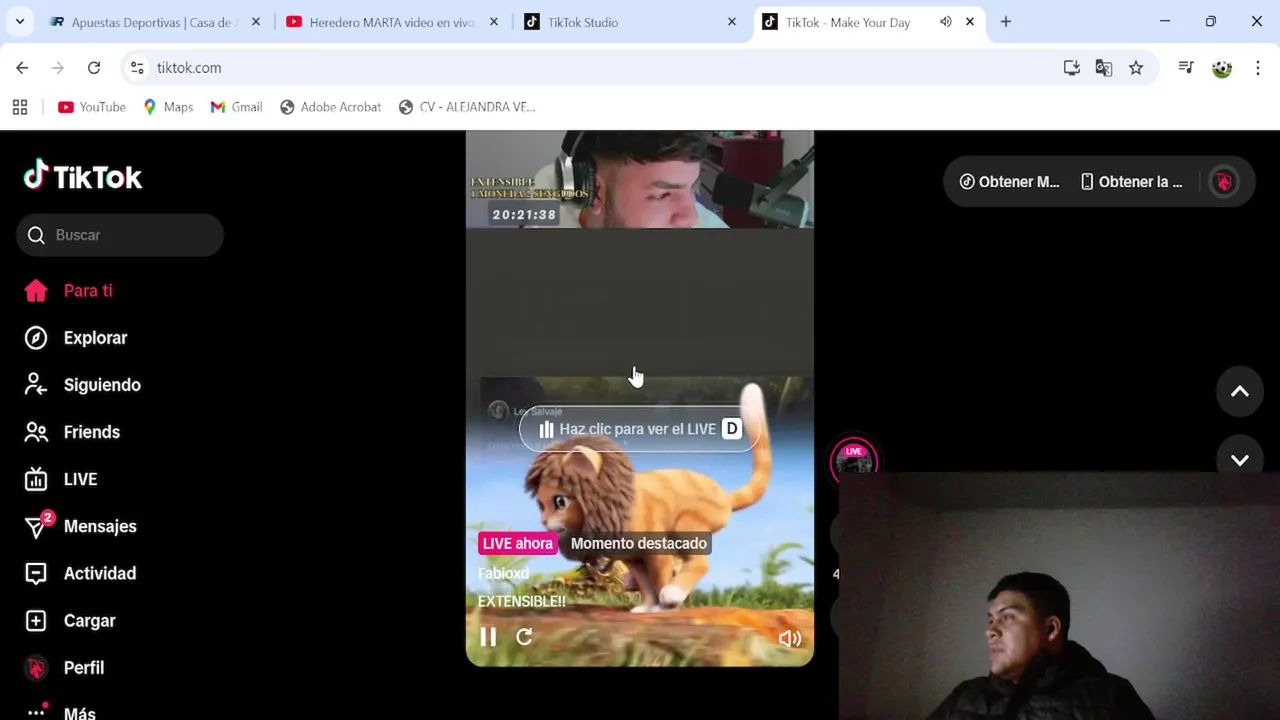Click the EXTENSIBLE!! video caption
The image size is (1280, 720).
[521, 601]
